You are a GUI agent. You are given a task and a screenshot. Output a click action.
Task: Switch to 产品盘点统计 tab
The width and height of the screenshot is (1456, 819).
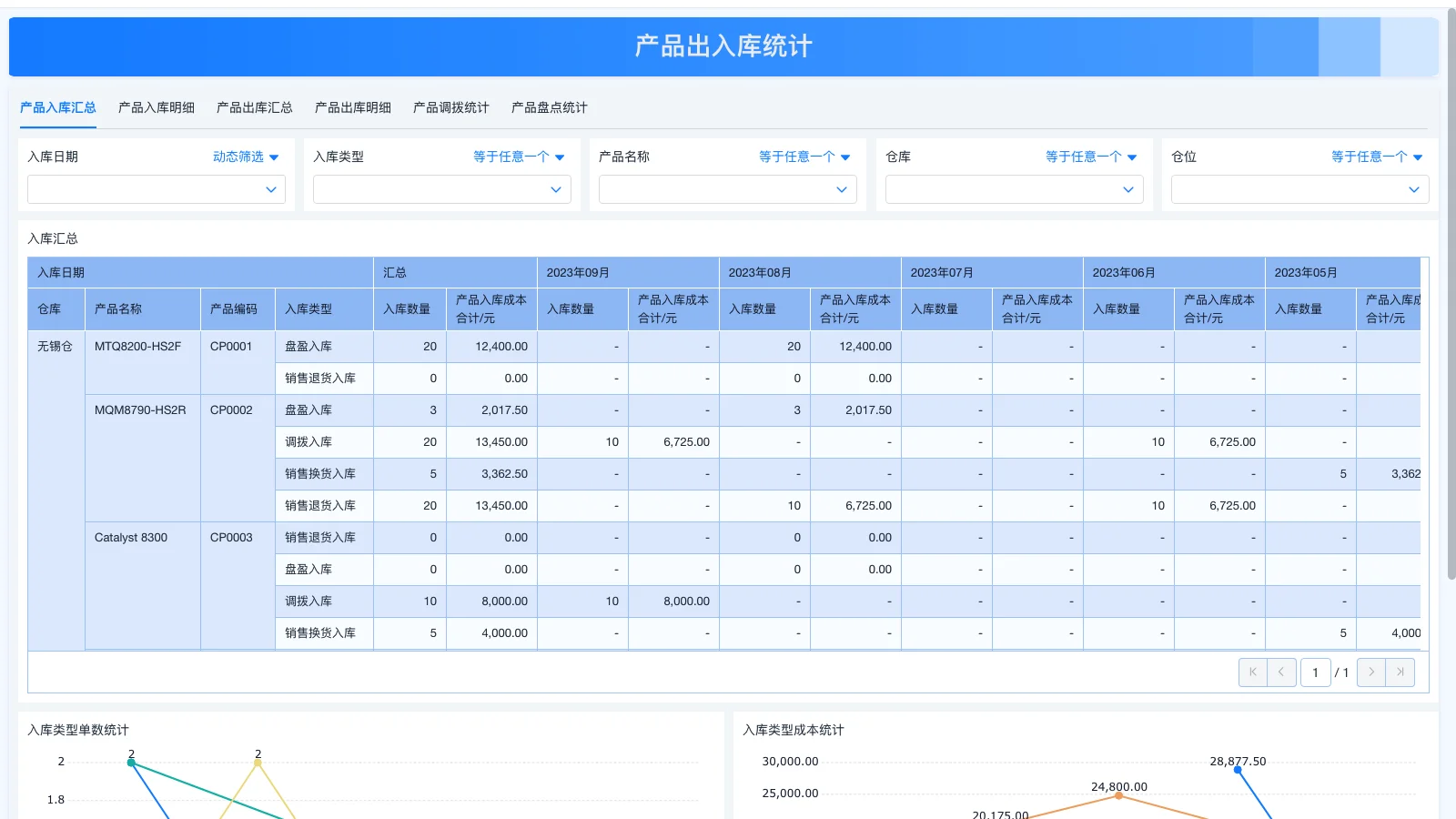[x=550, y=107]
